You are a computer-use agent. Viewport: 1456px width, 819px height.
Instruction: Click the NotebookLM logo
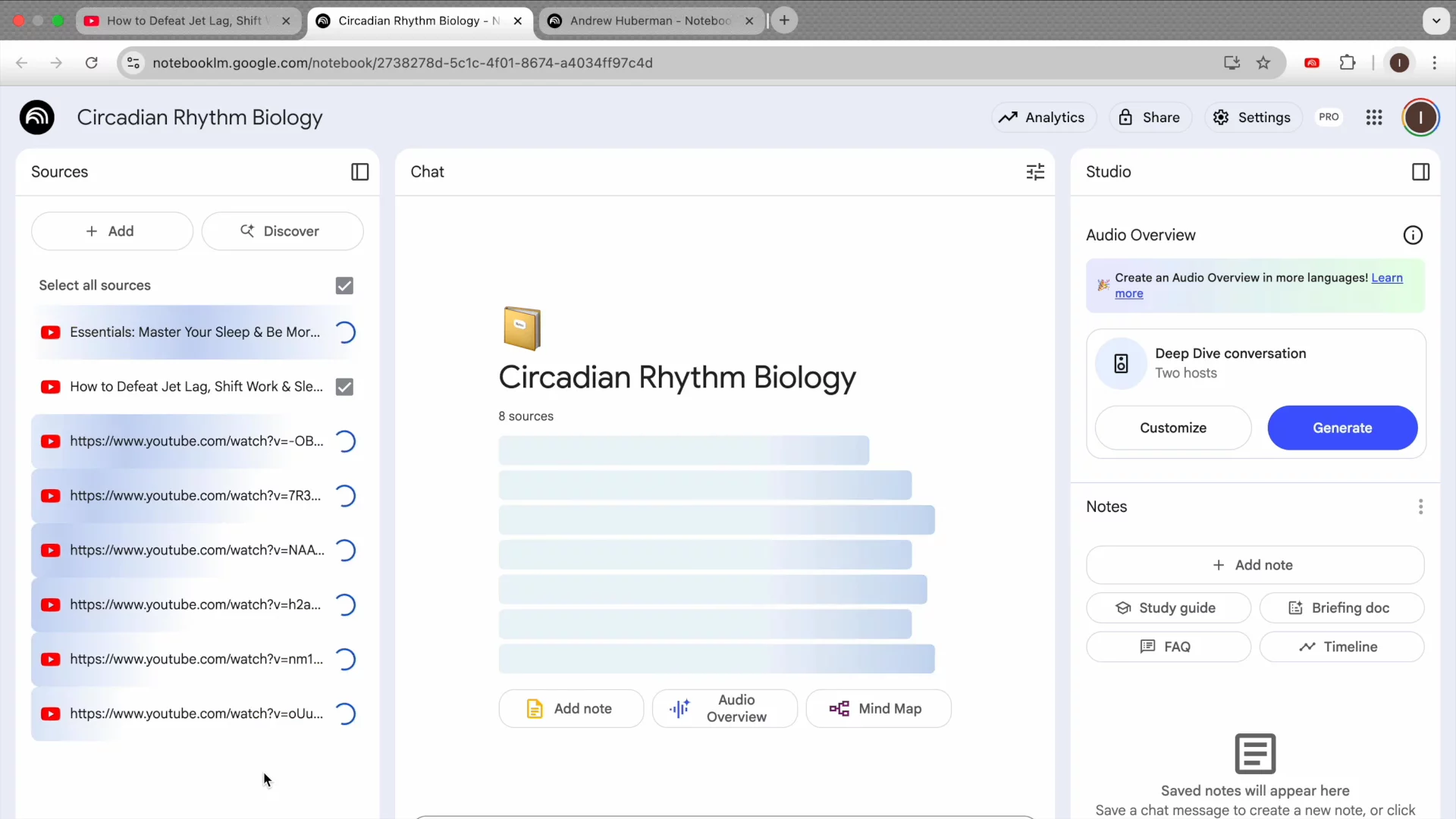(x=36, y=117)
